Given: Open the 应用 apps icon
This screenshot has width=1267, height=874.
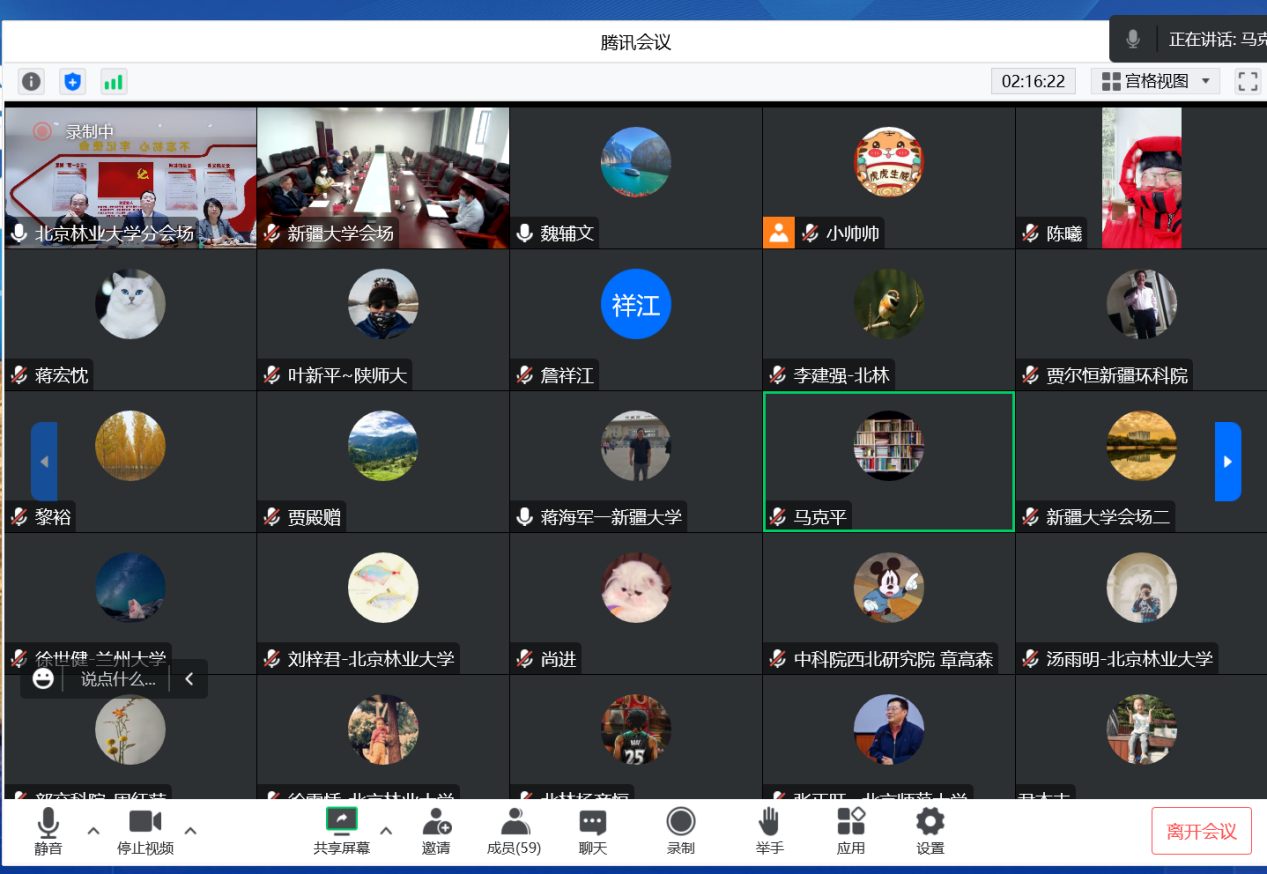Looking at the screenshot, I should pyautogui.click(x=851, y=831).
